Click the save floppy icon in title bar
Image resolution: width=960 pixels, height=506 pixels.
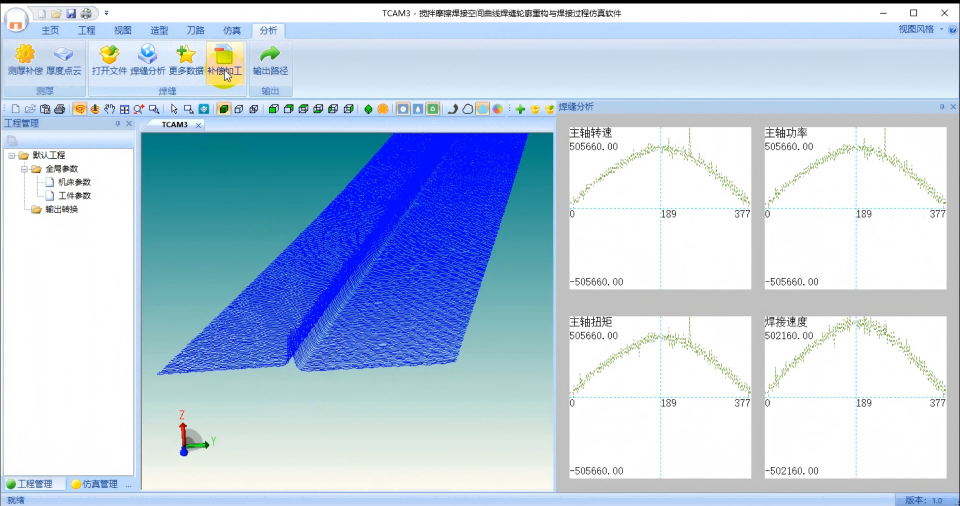[71, 13]
